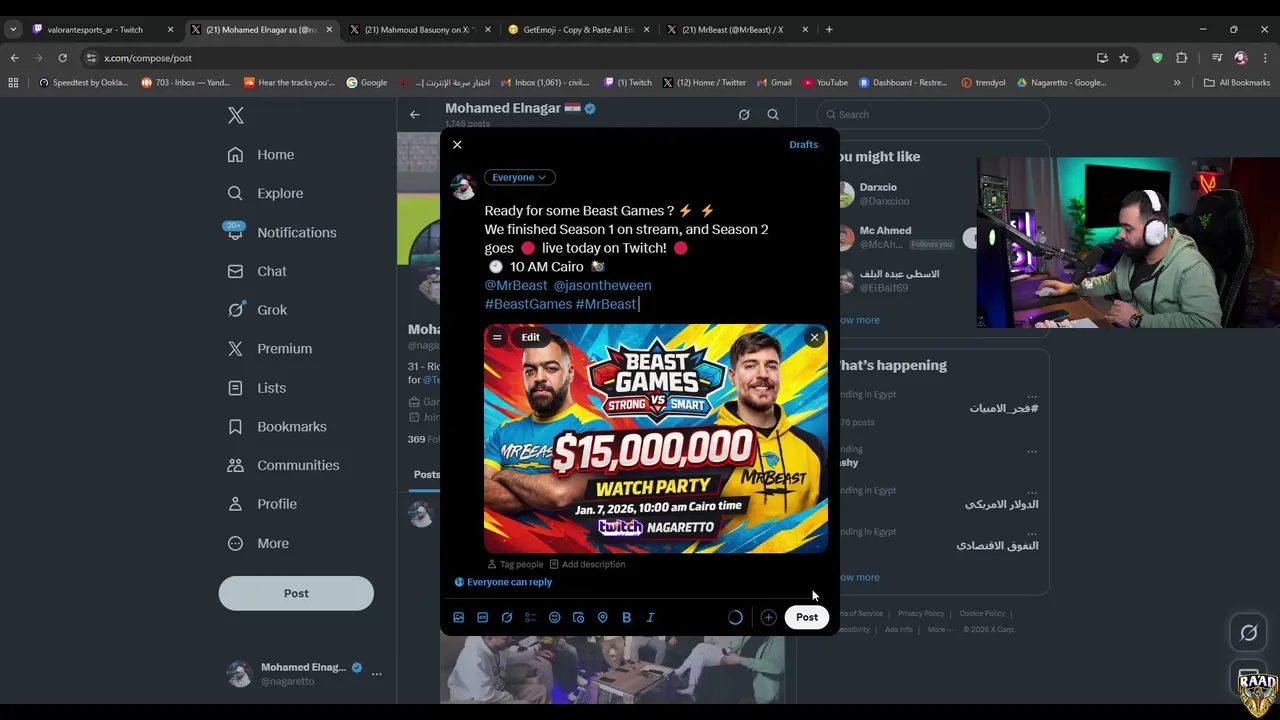This screenshot has width=1280, height=720.
Task: Click Edit on attached image
Action: pos(530,338)
